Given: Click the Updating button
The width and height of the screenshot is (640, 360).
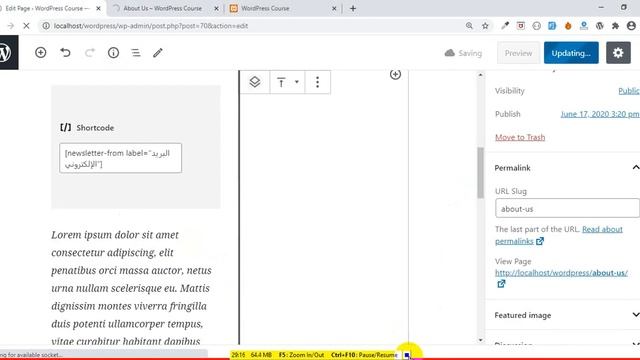Looking at the screenshot, I should point(571,53).
